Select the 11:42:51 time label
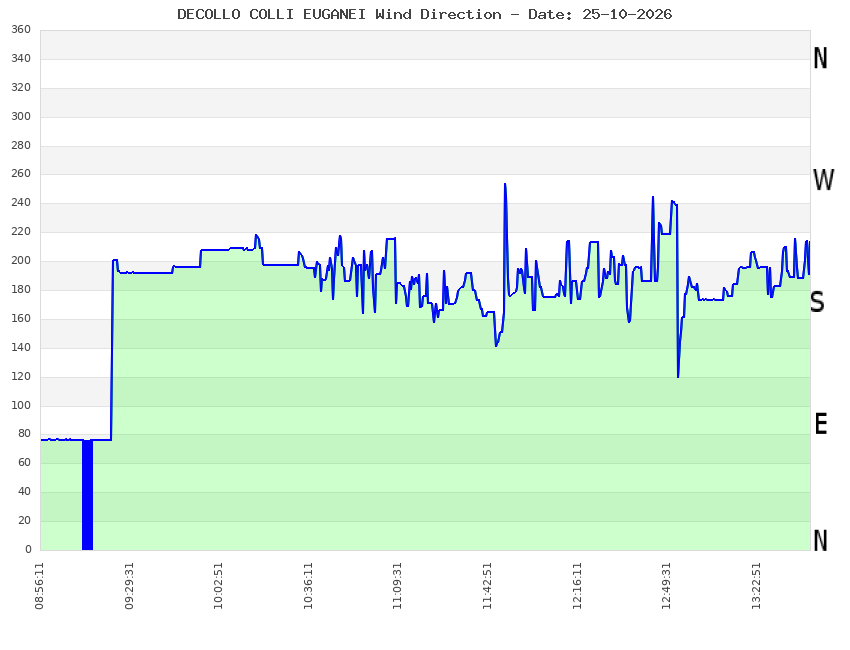Image resolution: width=850 pixels, height=650 pixels. (487, 586)
